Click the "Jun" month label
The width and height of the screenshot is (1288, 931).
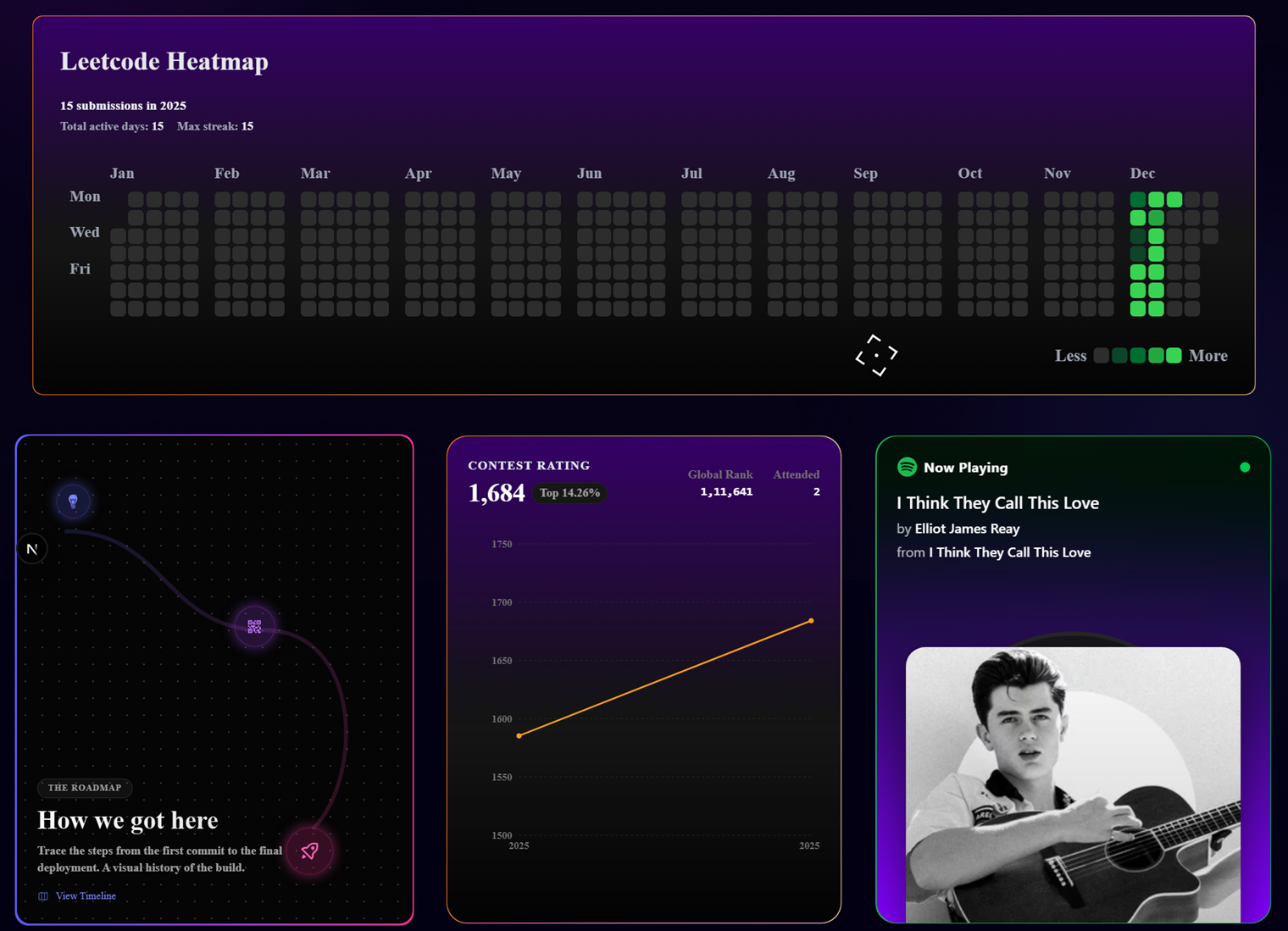click(x=589, y=173)
